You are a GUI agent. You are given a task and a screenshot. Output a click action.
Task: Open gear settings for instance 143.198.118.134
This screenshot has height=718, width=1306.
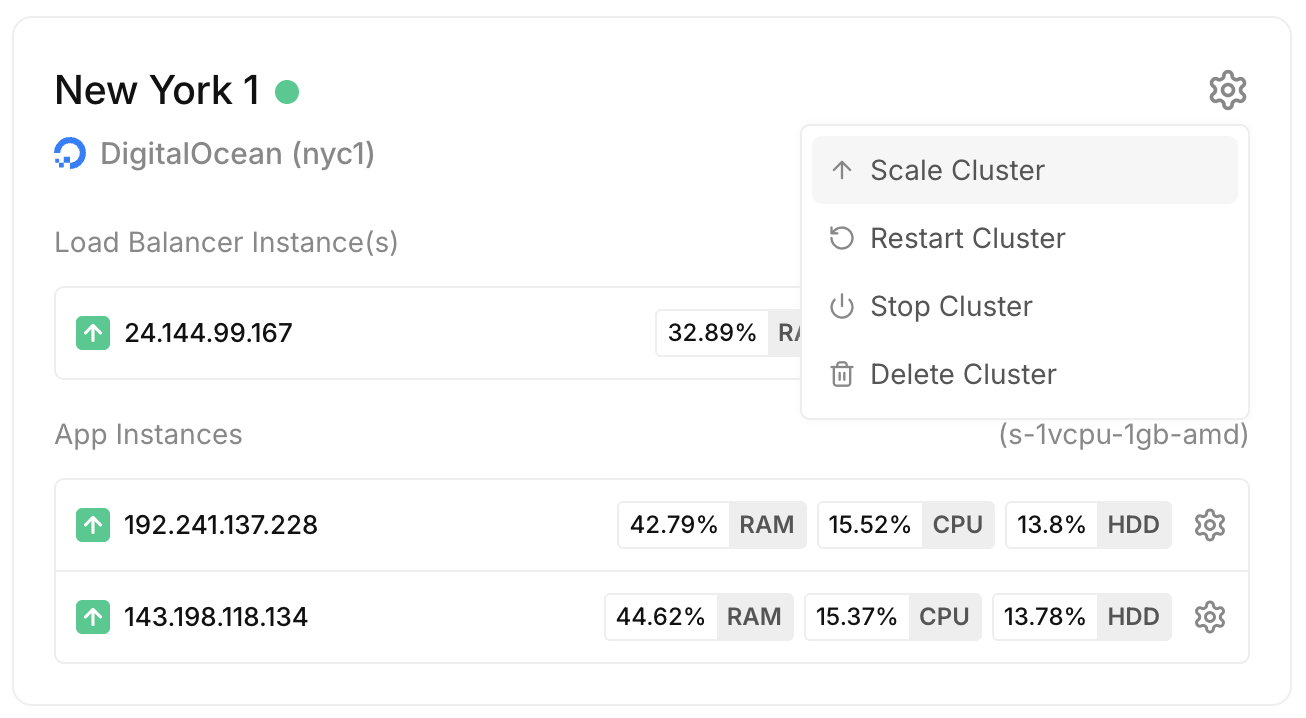pyautogui.click(x=1210, y=617)
